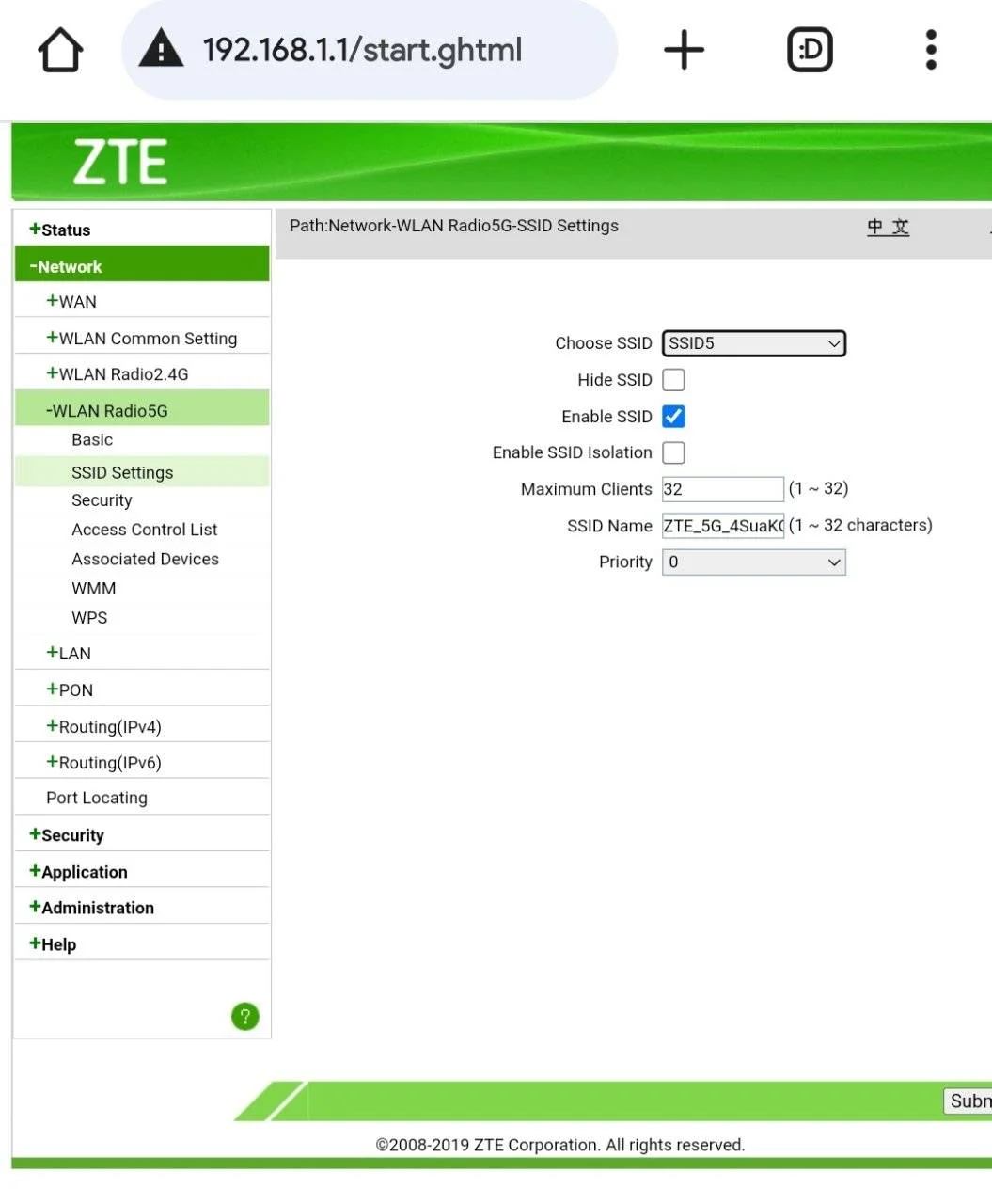
Task: Expand the Help menu
Action: tap(53, 944)
